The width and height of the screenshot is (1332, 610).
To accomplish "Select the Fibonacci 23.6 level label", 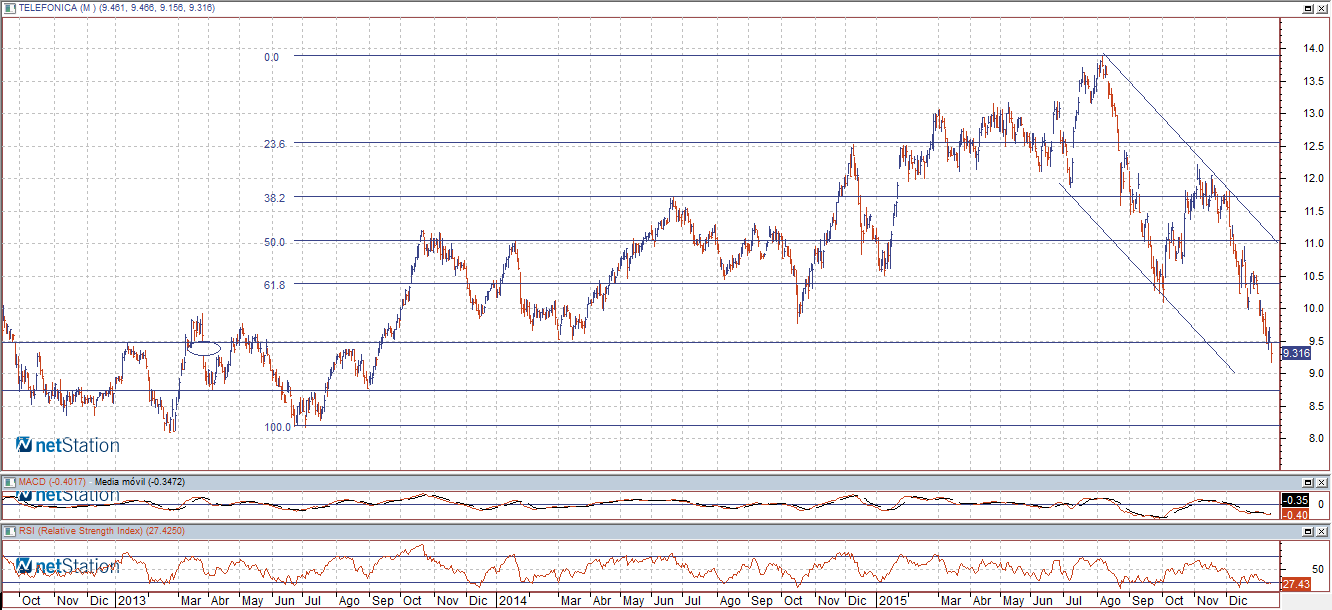I will (x=275, y=144).
